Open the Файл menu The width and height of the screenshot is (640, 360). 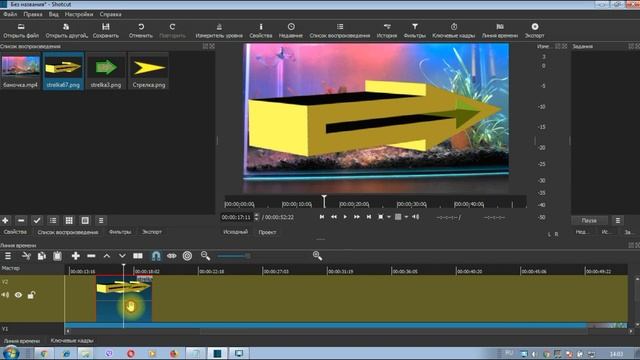pos(10,14)
